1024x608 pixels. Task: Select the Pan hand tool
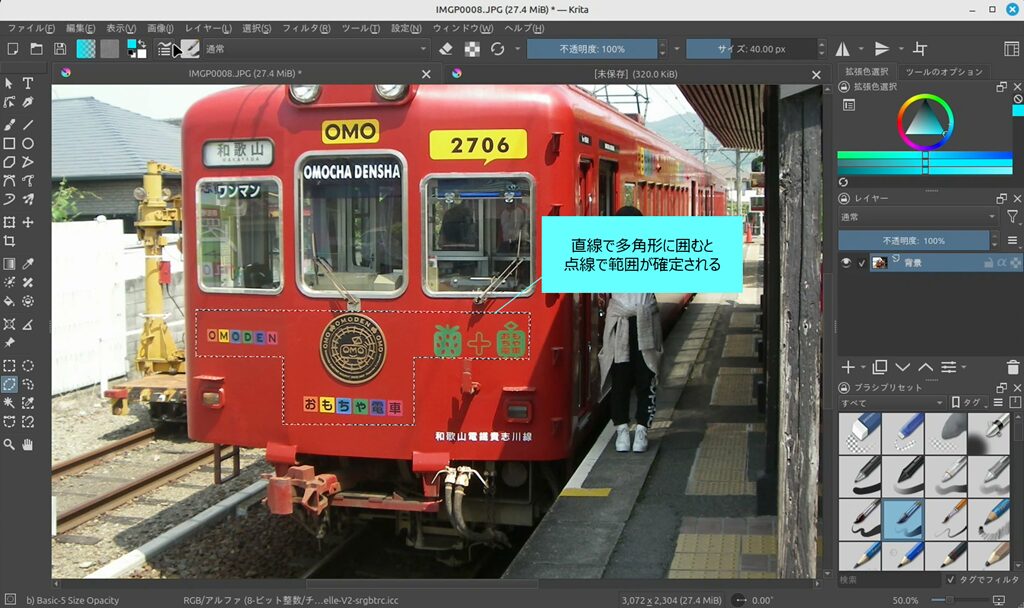(28, 443)
